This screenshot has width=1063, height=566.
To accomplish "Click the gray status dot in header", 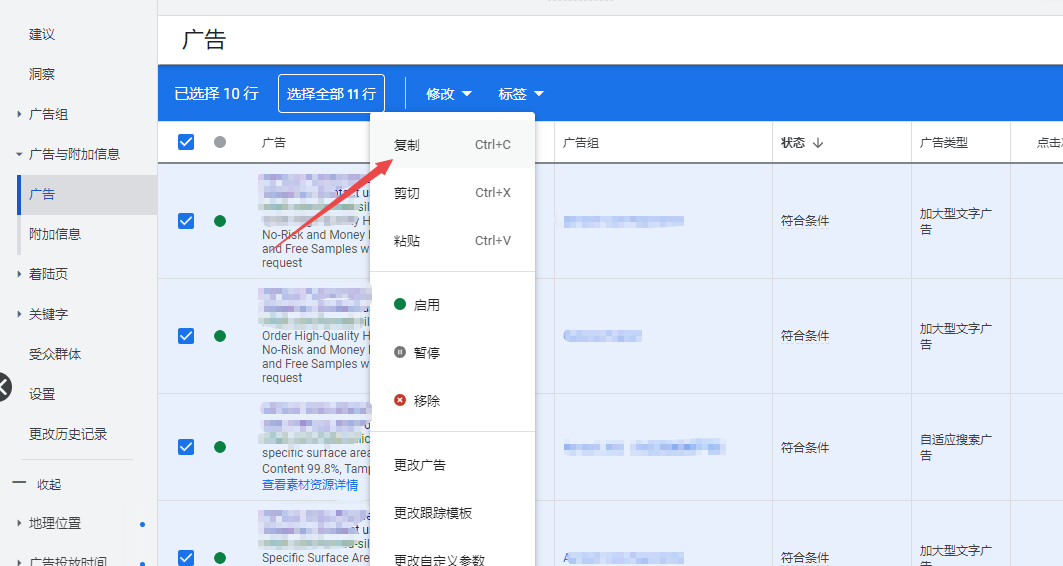I will click(x=220, y=142).
